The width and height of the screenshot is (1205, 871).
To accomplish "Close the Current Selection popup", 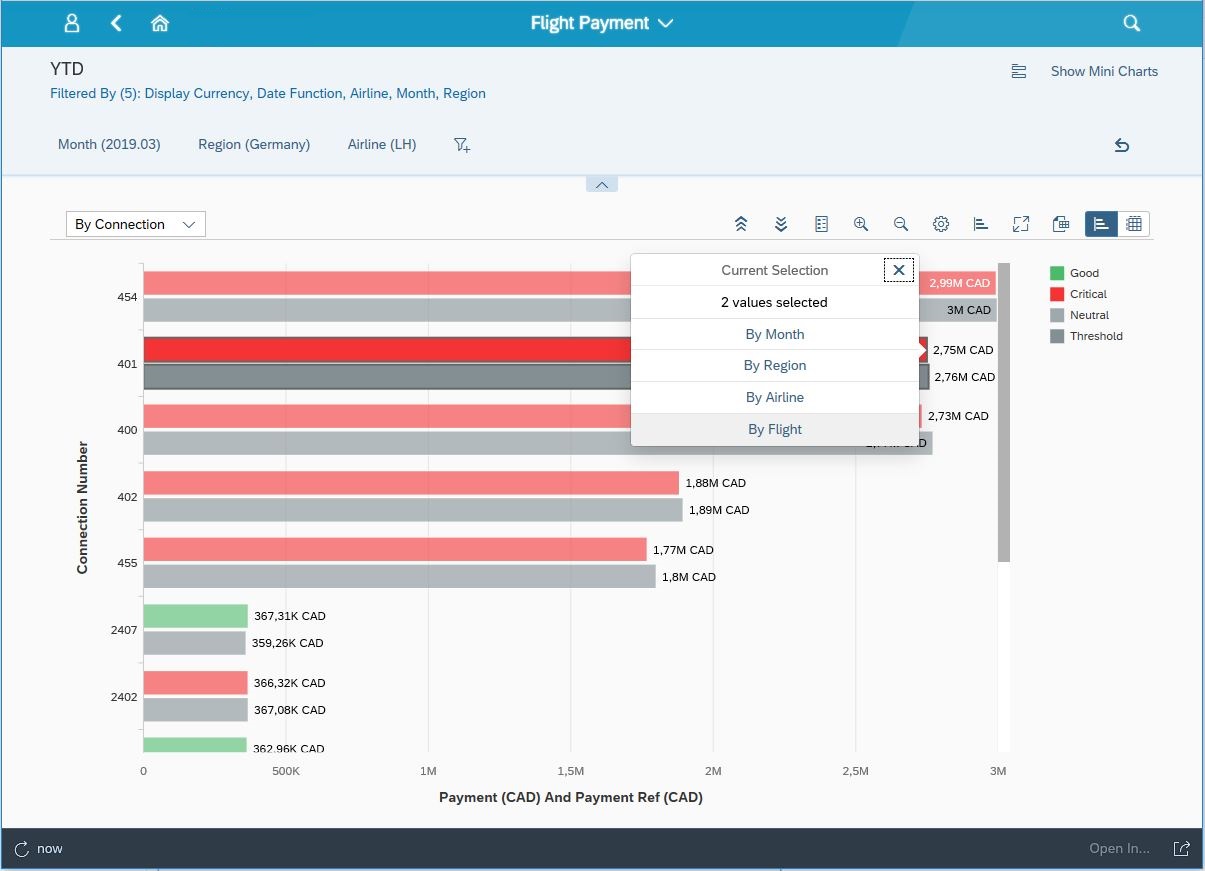I will pyautogui.click(x=898, y=269).
